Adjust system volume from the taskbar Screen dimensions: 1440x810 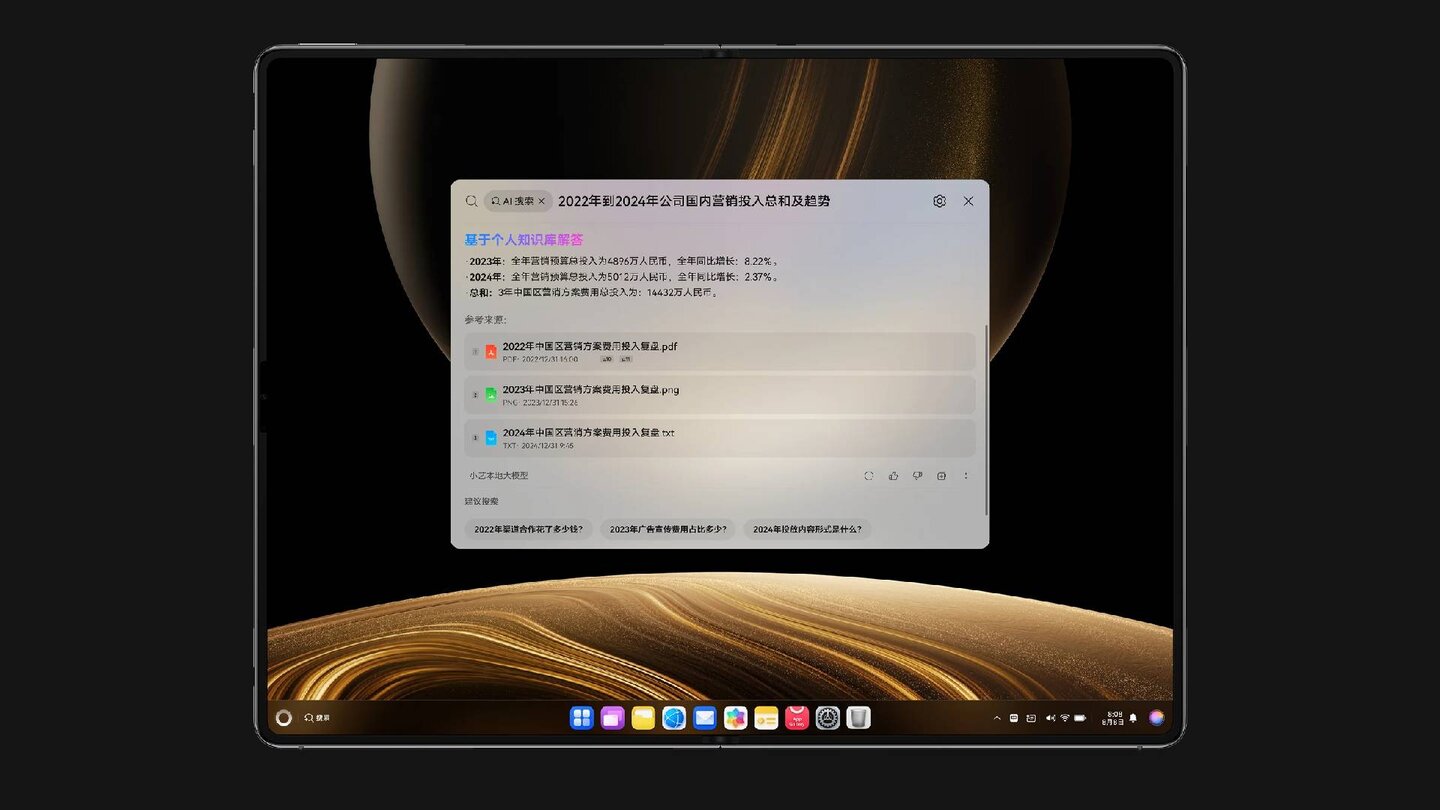1050,717
